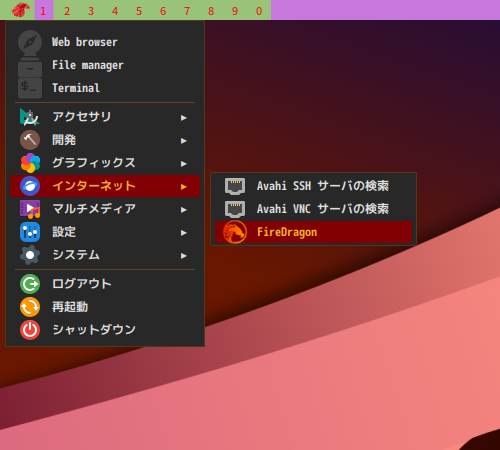Click the Avahi SSH network port icon

click(x=235, y=186)
